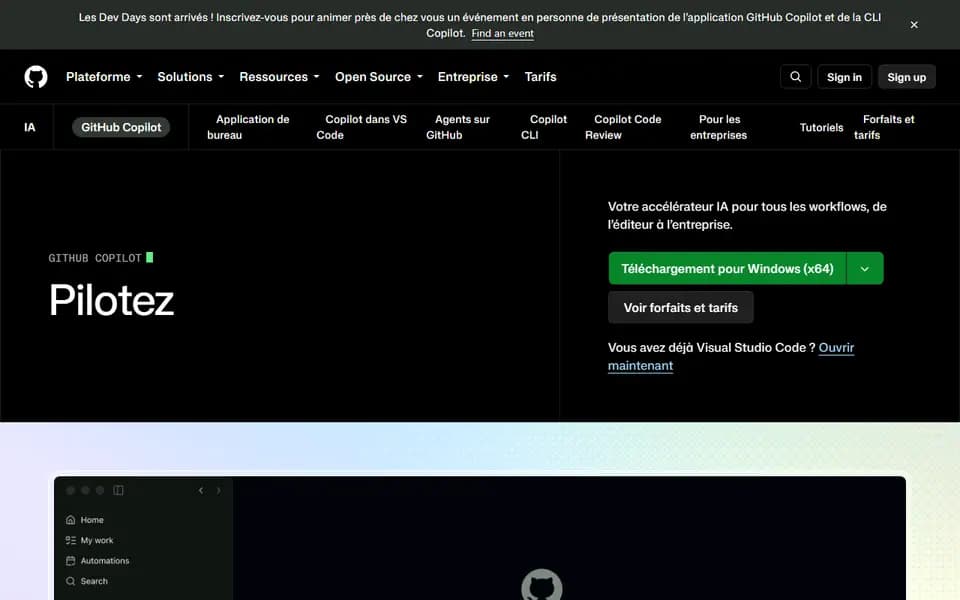960x600 pixels.
Task: Expand the Ressources menu
Action: pos(279,77)
